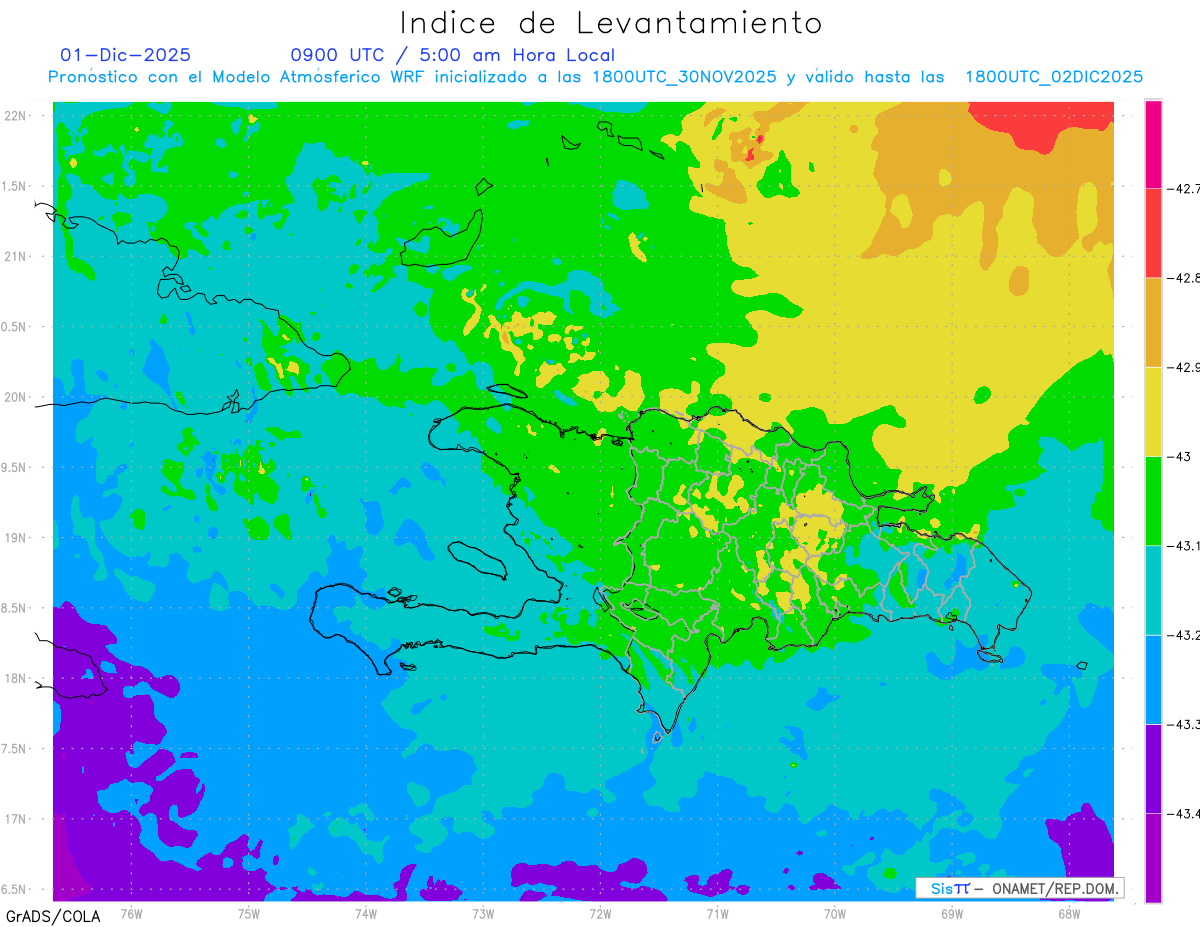The width and height of the screenshot is (1200, 927).
Task: Click the "74W" longitude label
Action: pyautogui.click(x=366, y=912)
